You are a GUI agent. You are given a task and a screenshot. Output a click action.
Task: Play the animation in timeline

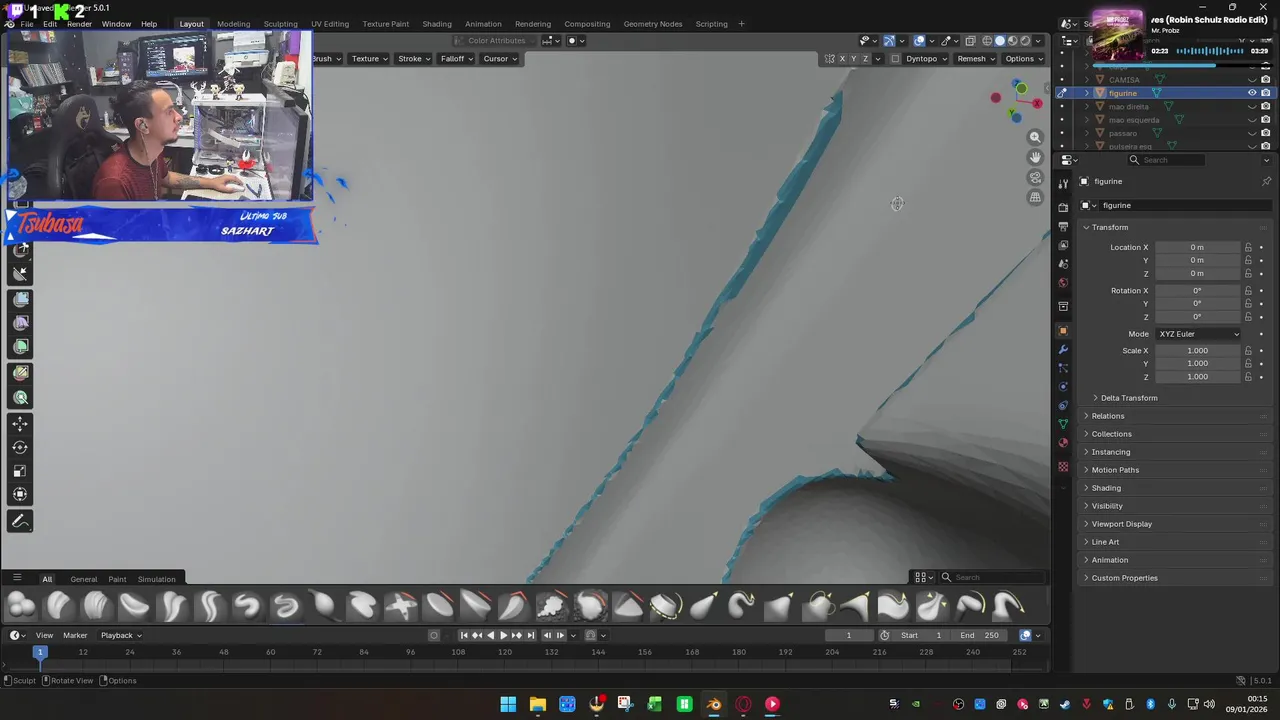click(x=503, y=635)
